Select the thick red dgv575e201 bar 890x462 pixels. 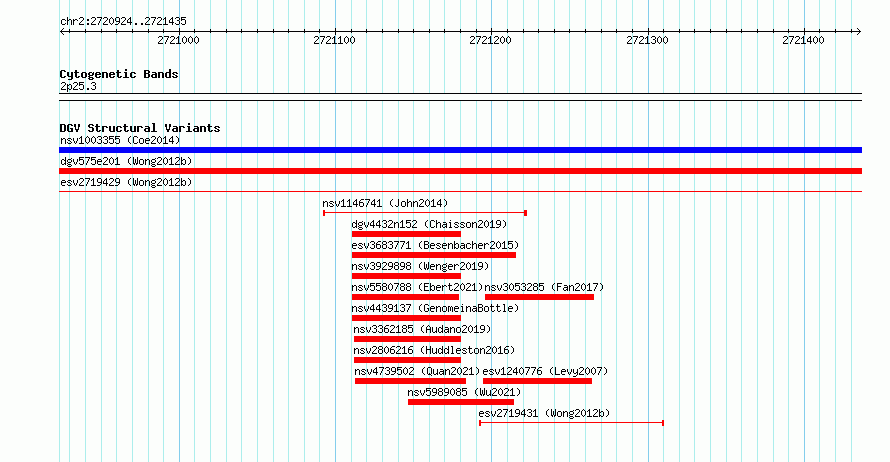(x=460, y=171)
